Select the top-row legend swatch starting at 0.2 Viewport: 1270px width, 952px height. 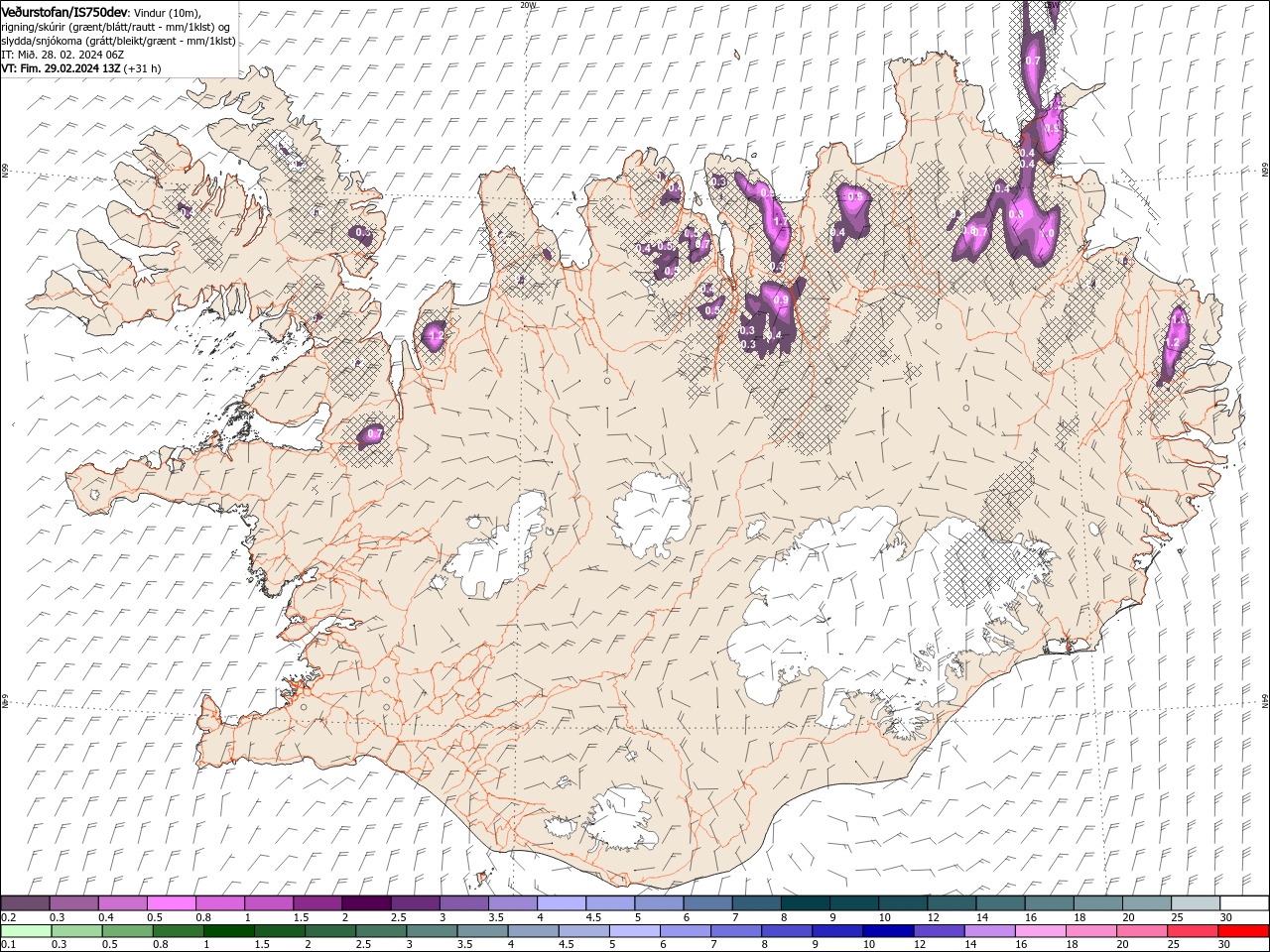pyautogui.click(x=25, y=903)
